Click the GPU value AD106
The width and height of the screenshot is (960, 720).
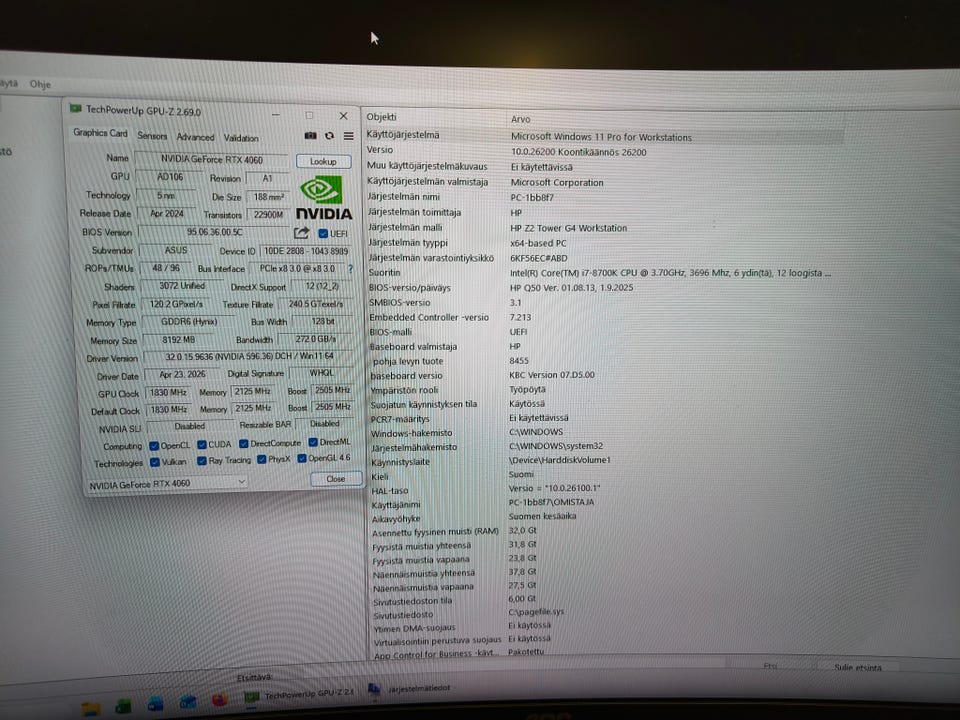(x=170, y=177)
